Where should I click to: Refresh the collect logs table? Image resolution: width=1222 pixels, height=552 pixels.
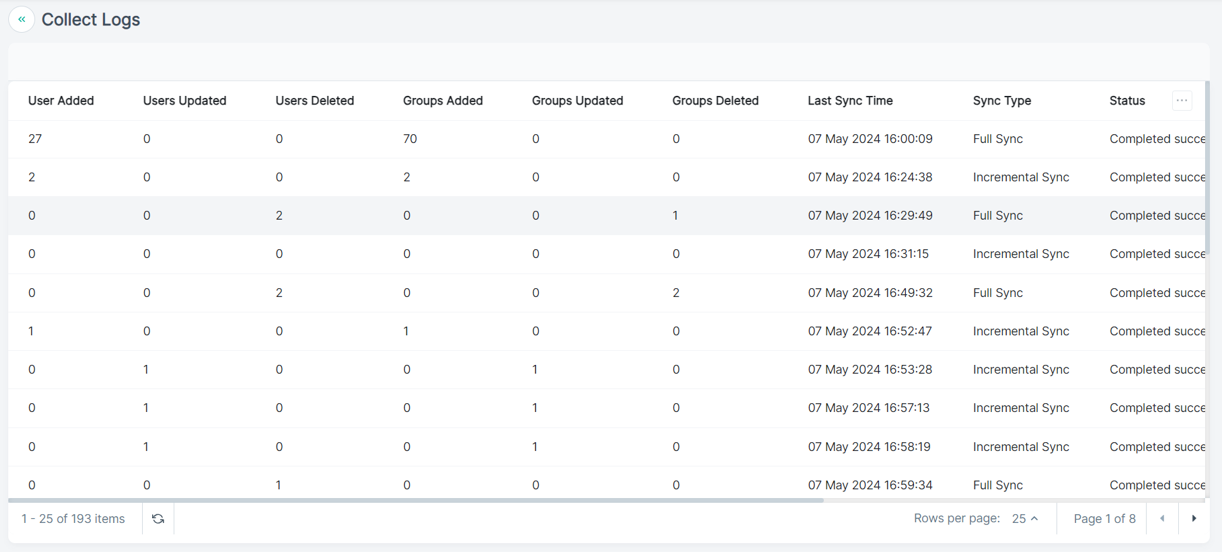tap(158, 518)
